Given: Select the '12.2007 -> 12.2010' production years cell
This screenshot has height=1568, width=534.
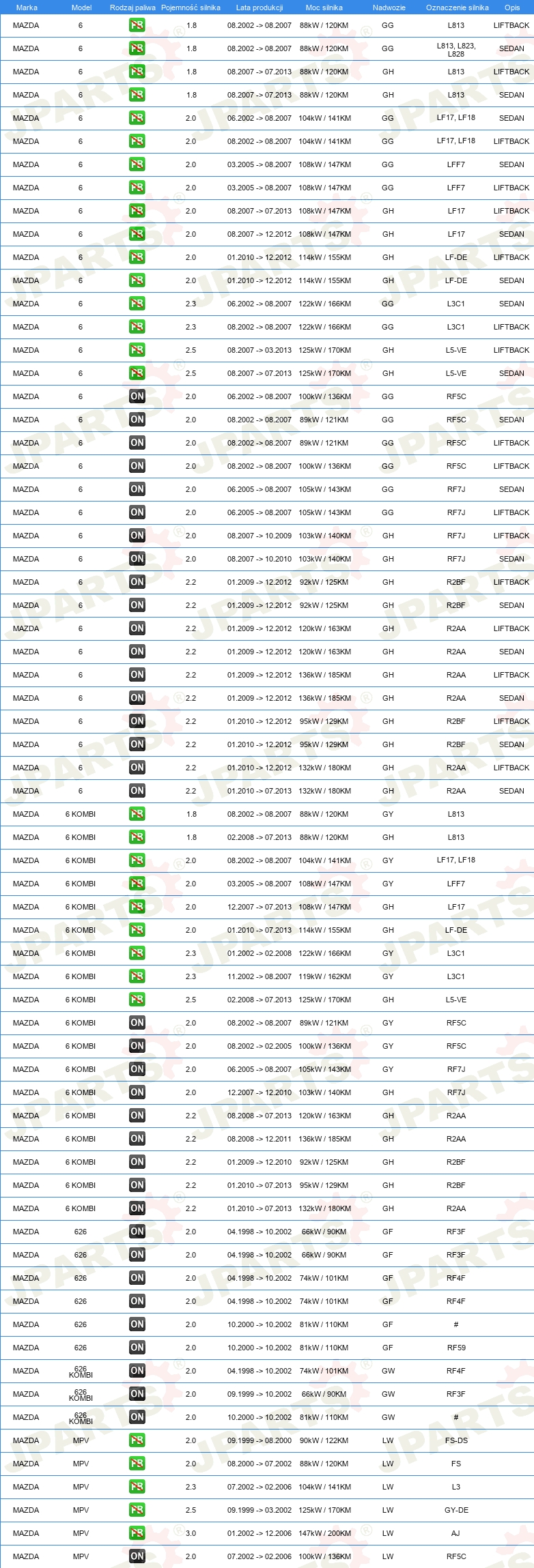Looking at the screenshot, I should click(x=259, y=1092).
